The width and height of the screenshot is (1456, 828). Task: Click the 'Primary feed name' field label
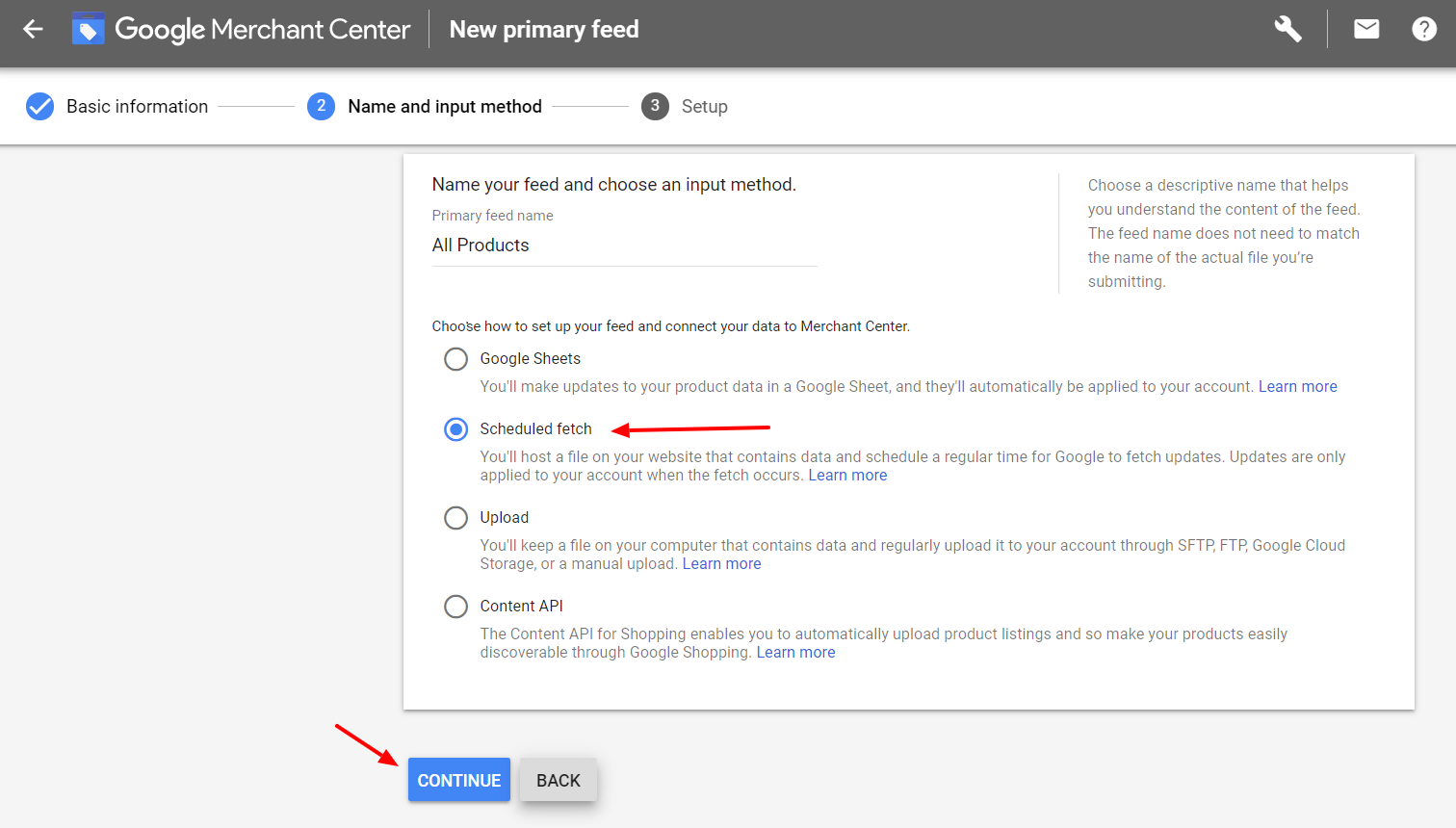(x=492, y=216)
